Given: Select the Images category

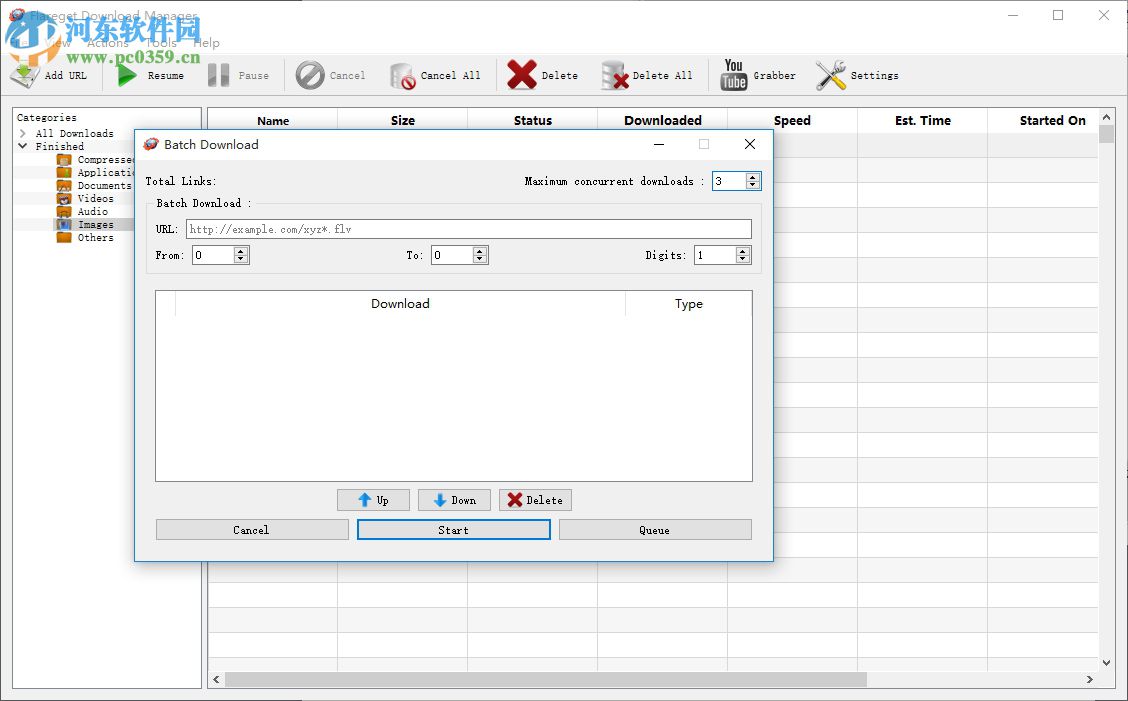Looking at the screenshot, I should [95, 225].
